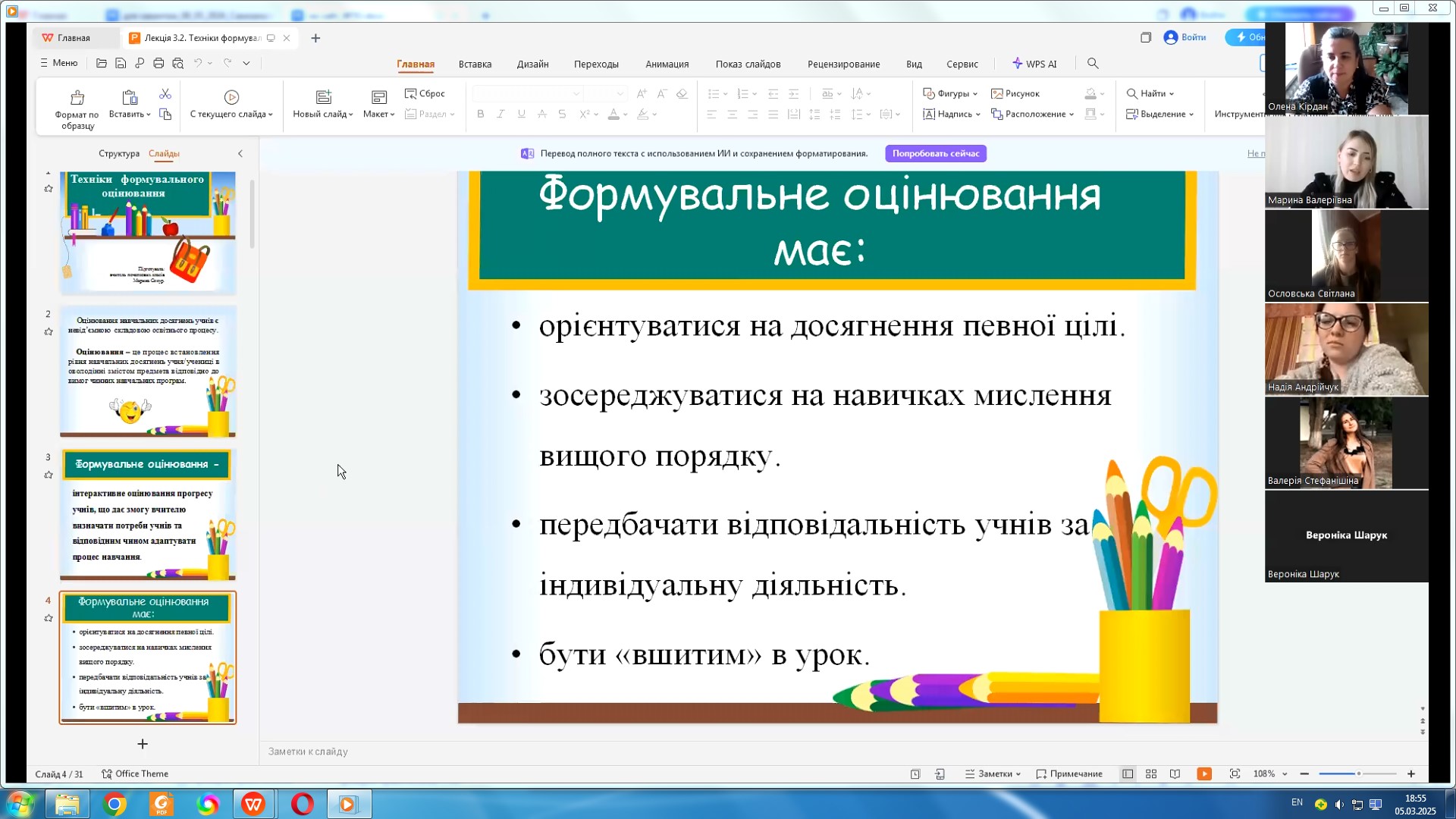1456x819 pixels.
Task: Open the Заметки notes dropdown in status bar
Action: pyautogui.click(x=993, y=774)
